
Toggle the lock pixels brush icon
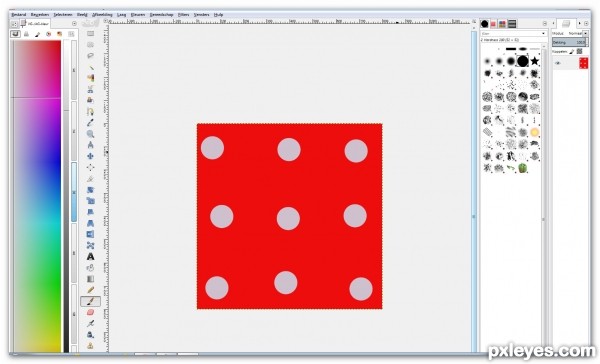[572, 51]
